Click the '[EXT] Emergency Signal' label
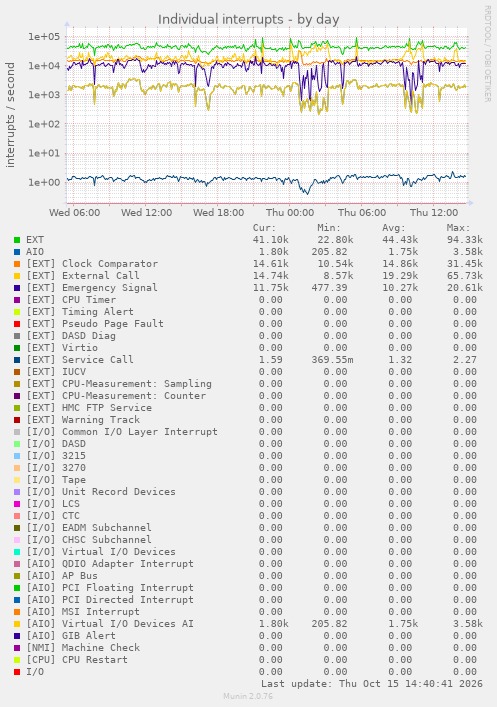 click(x=92, y=288)
